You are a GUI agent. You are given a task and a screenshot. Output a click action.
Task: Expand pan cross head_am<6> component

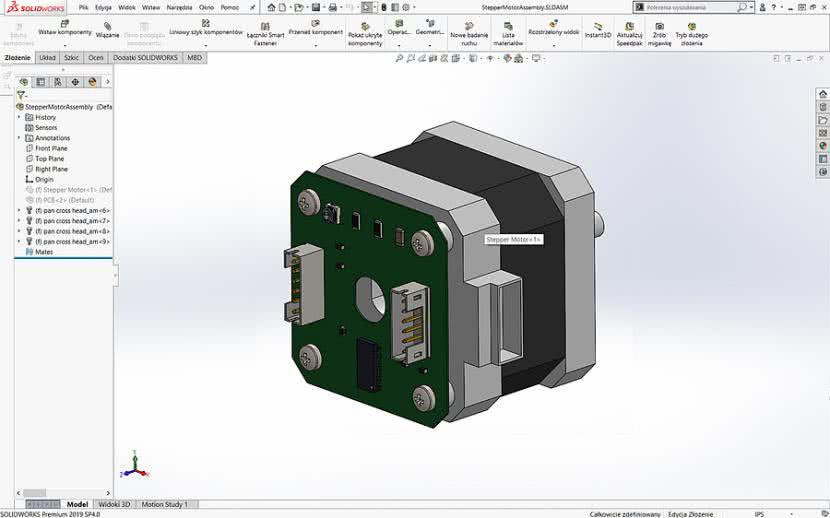pos(19,210)
